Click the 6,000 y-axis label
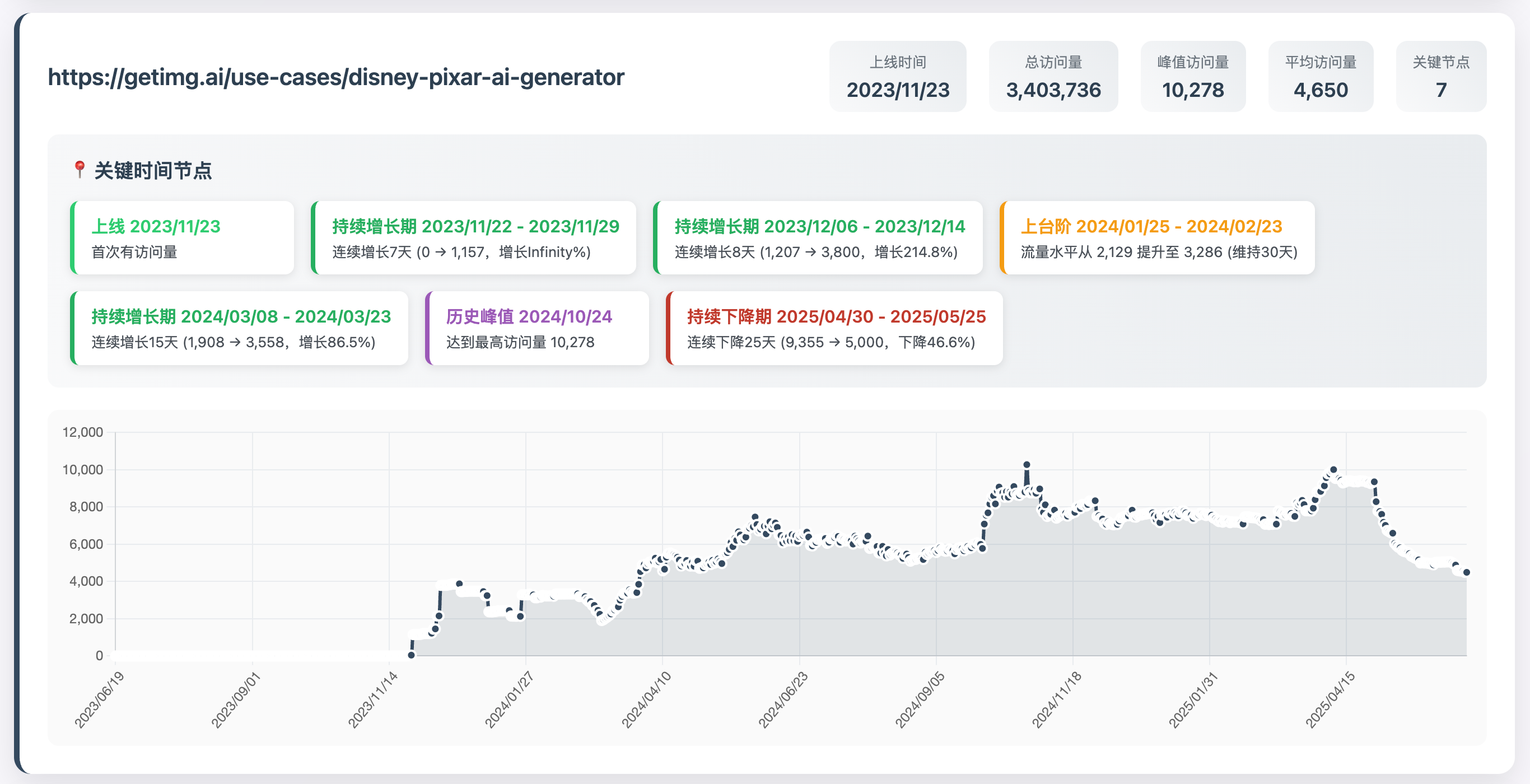 point(86,544)
